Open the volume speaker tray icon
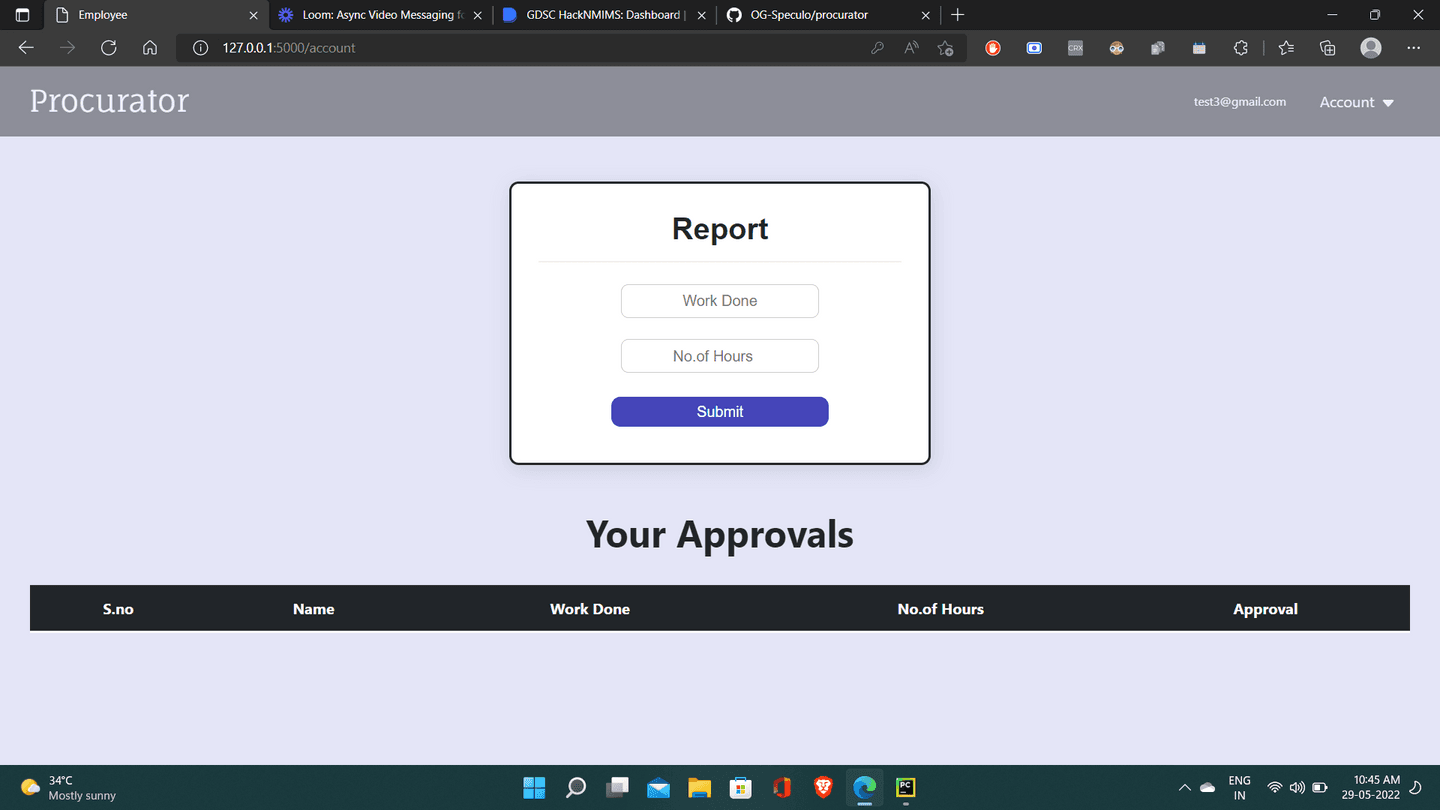The image size is (1440, 810). (1297, 788)
